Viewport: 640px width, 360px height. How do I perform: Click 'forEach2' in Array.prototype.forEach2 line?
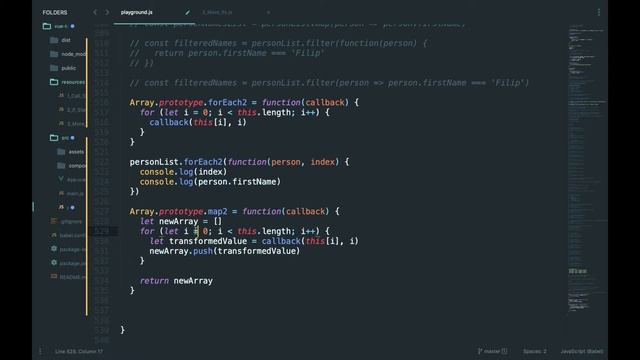pos(227,102)
